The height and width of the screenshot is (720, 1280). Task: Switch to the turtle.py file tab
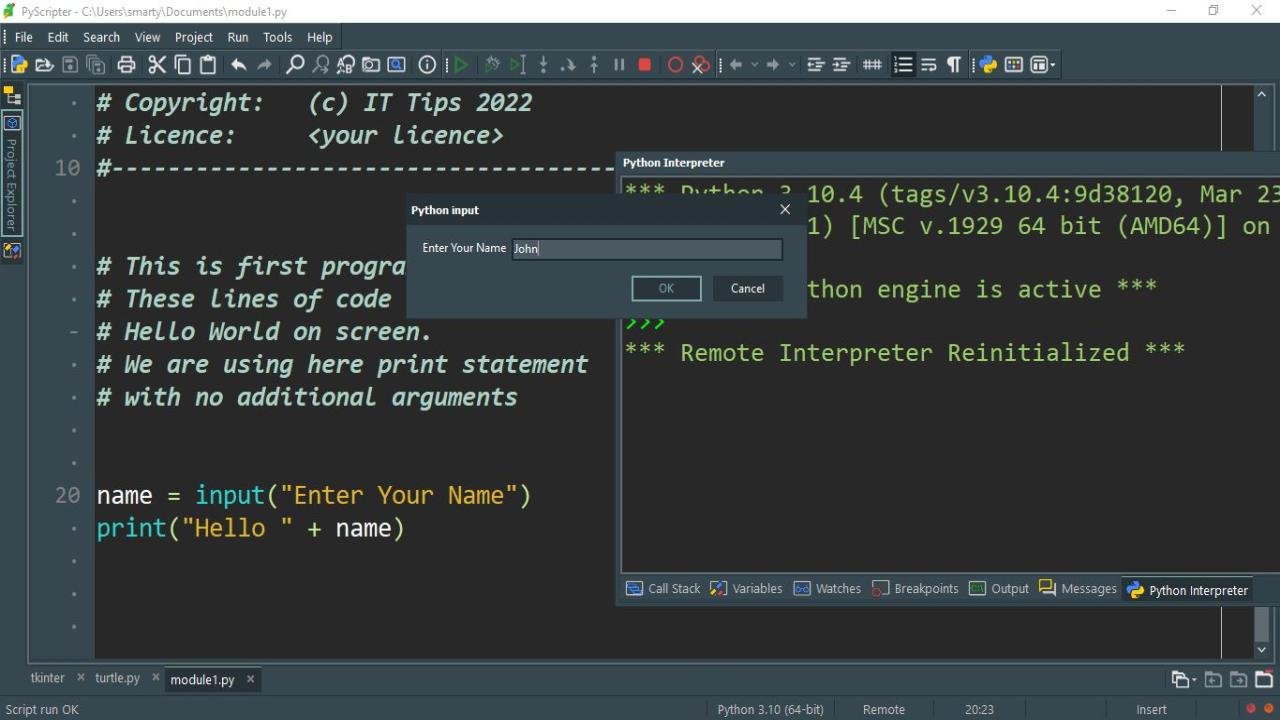pos(117,678)
